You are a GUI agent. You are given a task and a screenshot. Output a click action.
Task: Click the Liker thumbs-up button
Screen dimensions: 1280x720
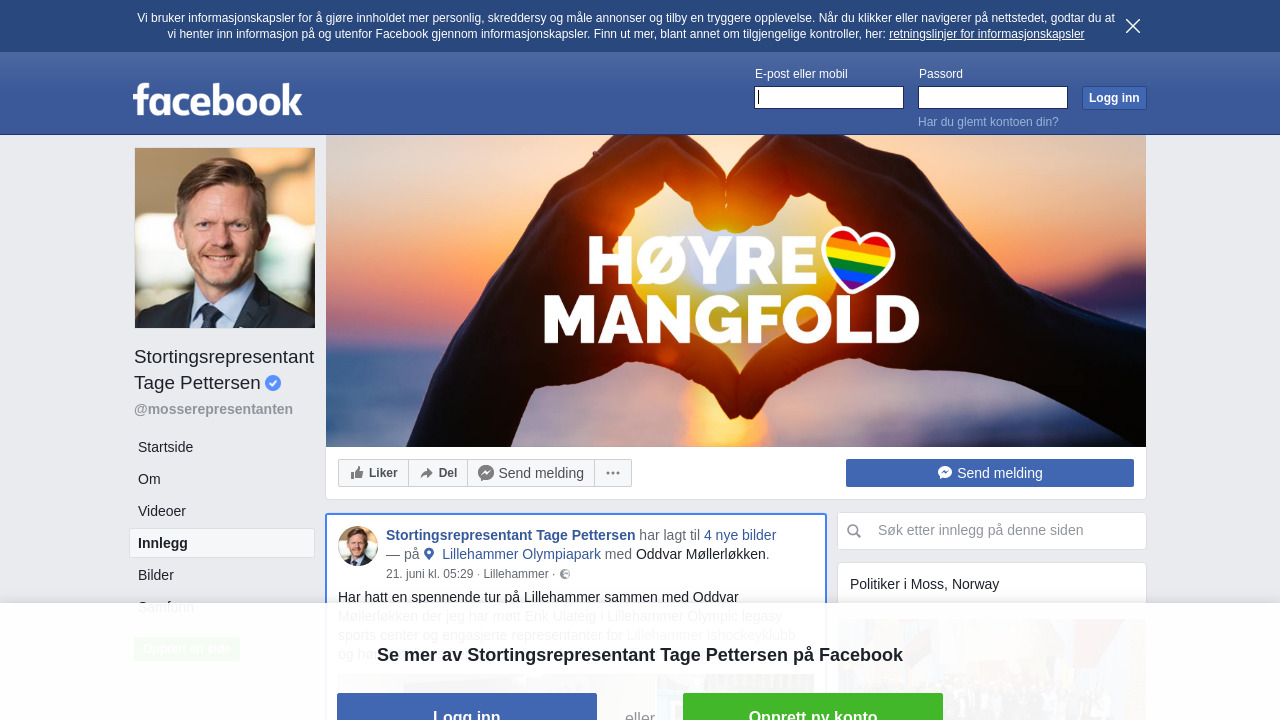(x=373, y=473)
